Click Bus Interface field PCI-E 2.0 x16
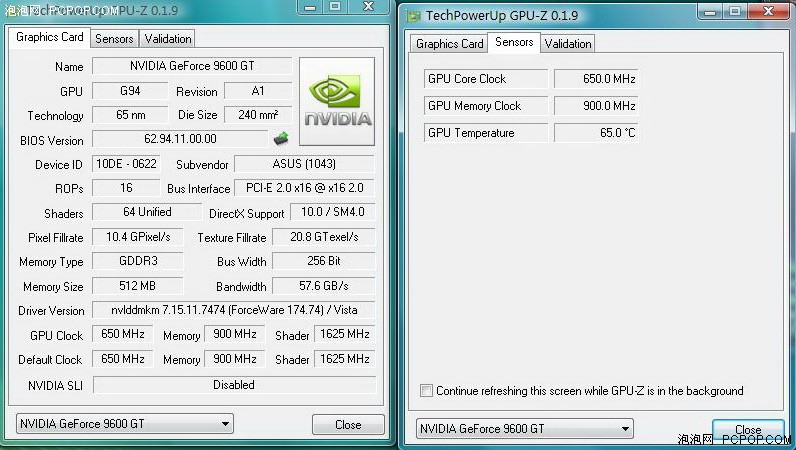 (304, 188)
